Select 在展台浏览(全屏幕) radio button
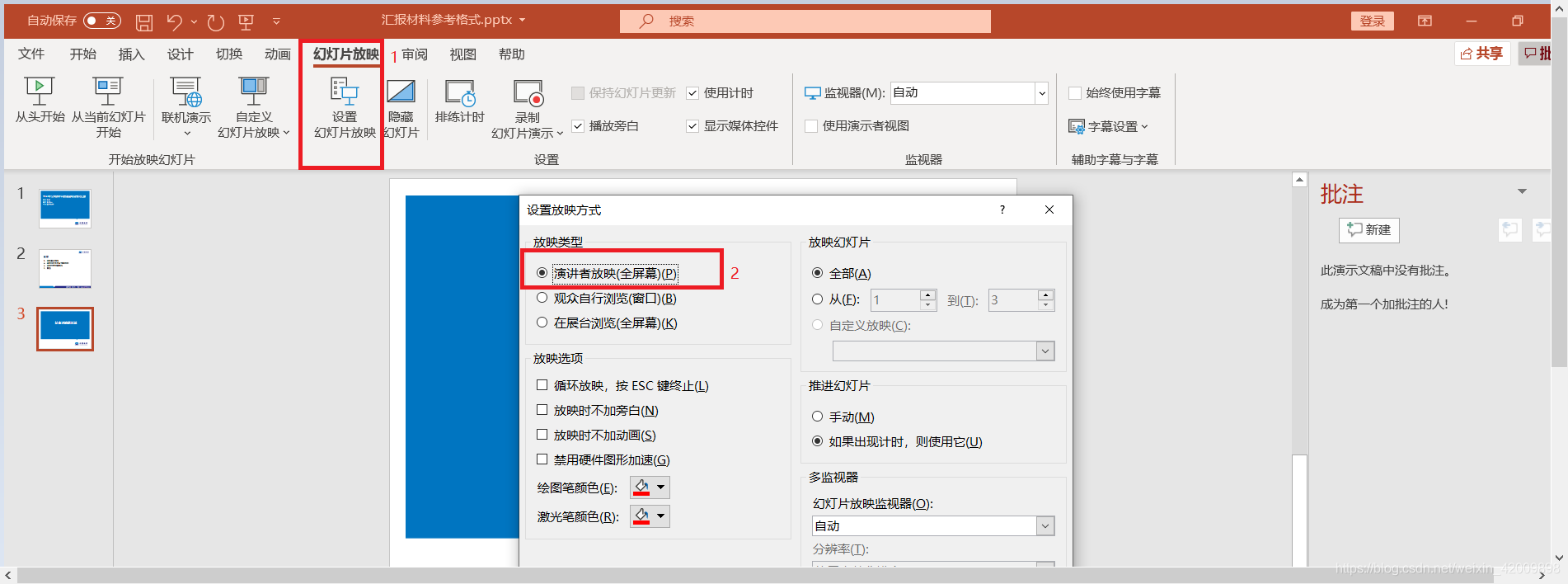 point(542,323)
